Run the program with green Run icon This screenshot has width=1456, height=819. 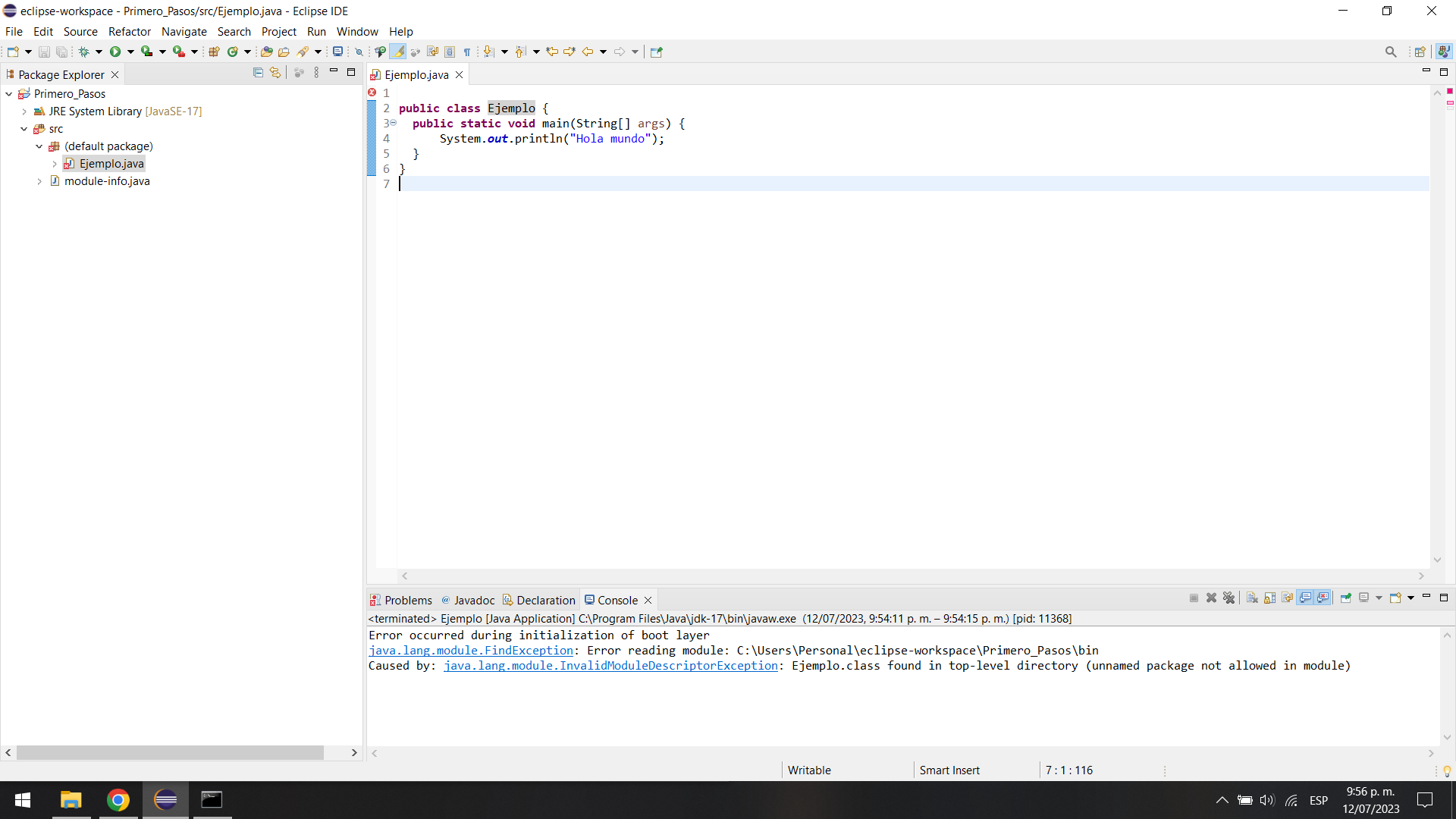coord(115,52)
